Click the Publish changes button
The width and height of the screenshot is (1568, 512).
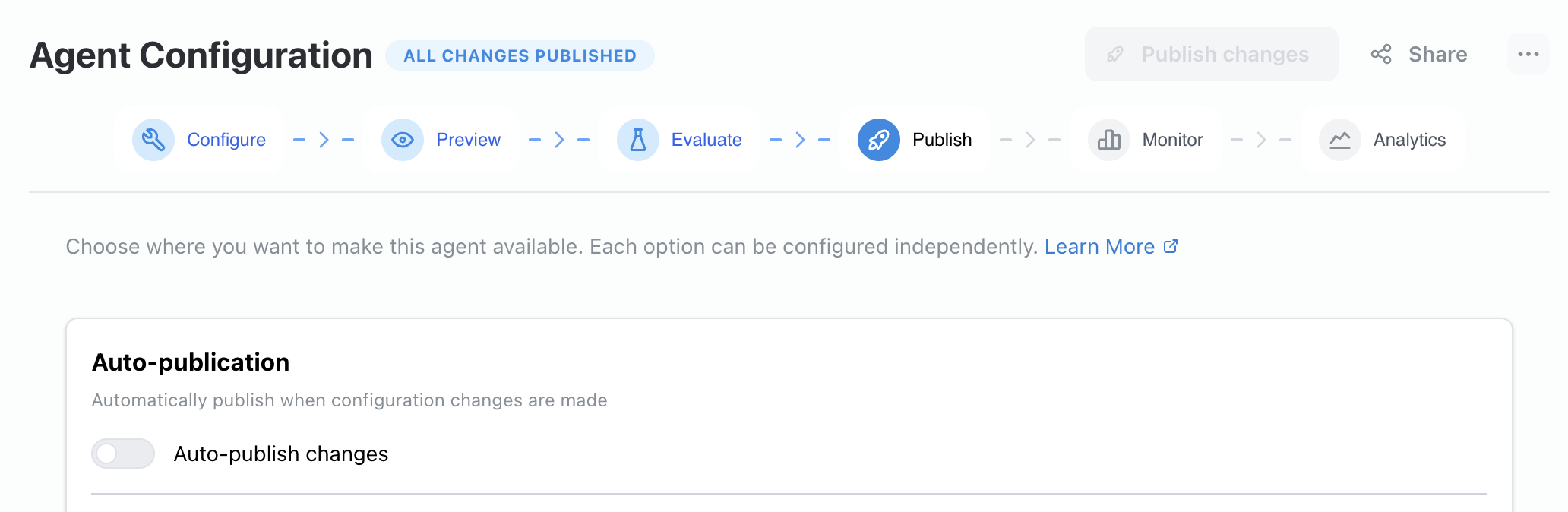coord(1211,54)
